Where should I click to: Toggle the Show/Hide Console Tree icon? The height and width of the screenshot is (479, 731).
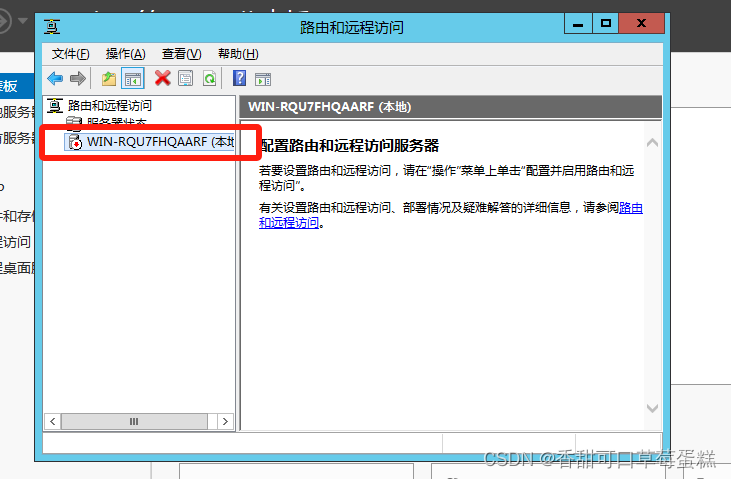(x=133, y=78)
